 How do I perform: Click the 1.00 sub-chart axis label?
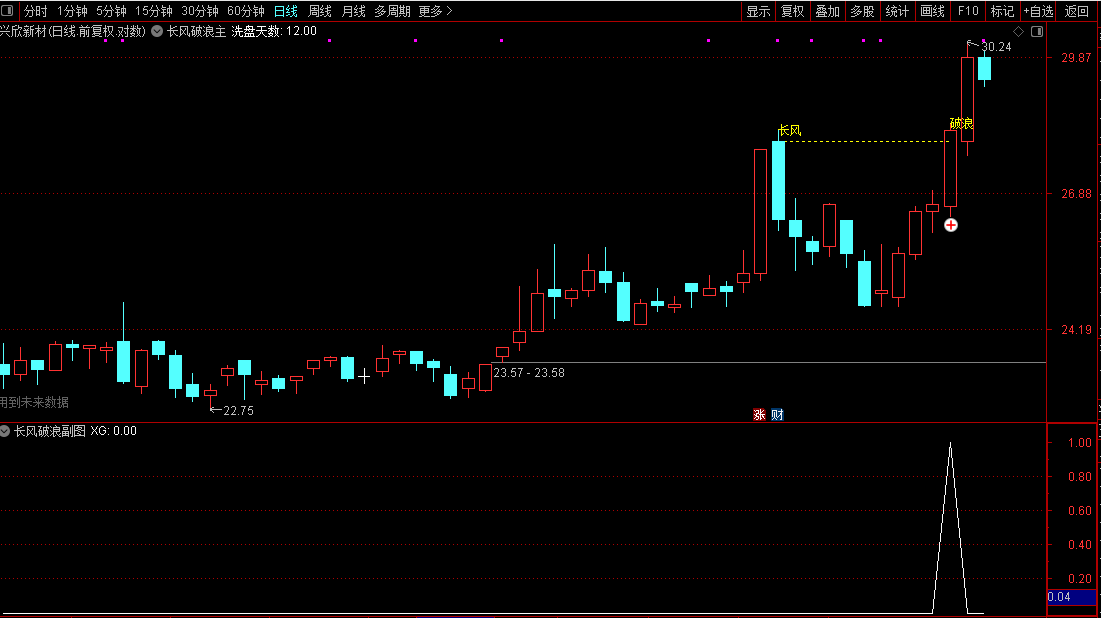click(x=1080, y=443)
